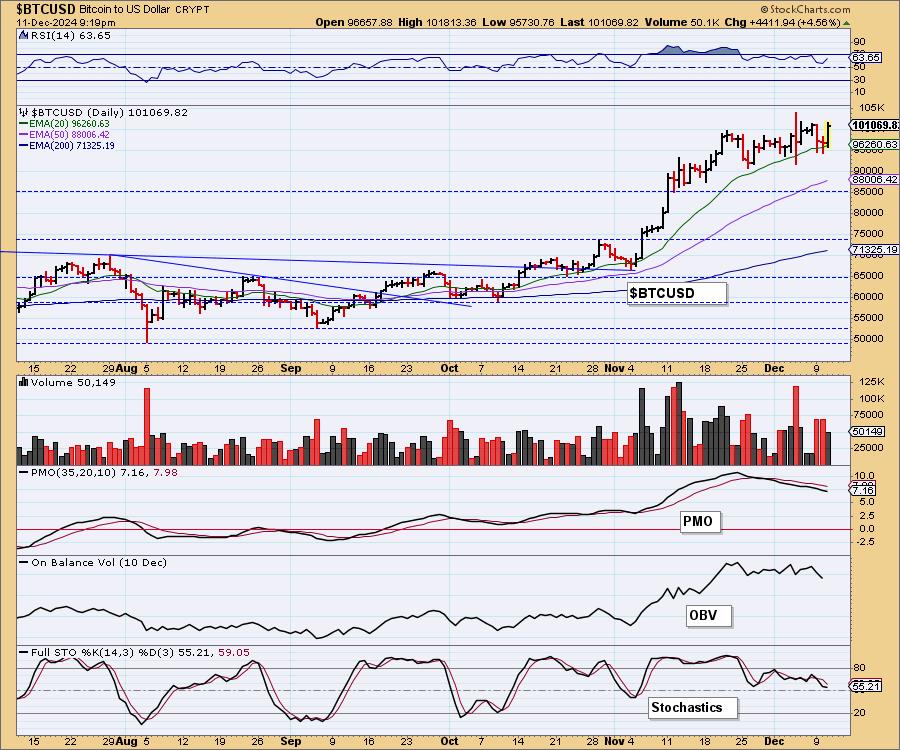This screenshot has width=900, height=750.
Task: Click 'Sep' on the price panel date axis
Action: (290, 368)
